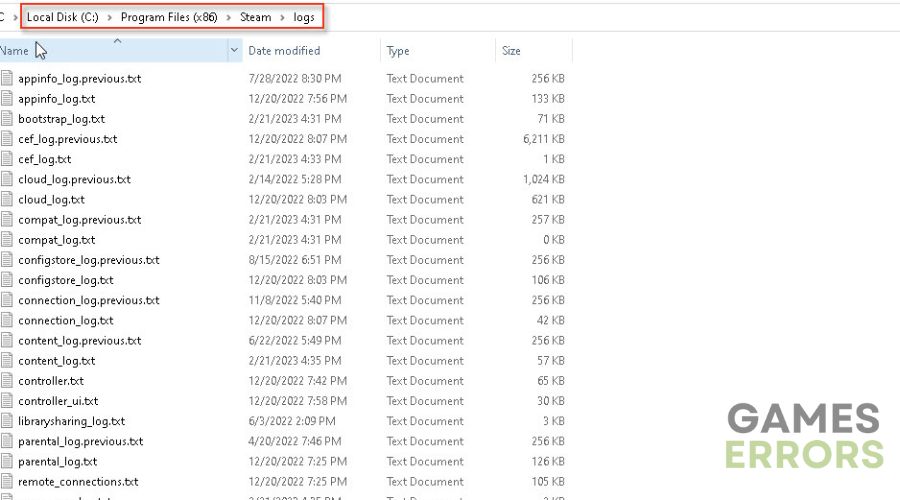Click the parental_log.previous.txt file icon
The image size is (900, 500).
click(x=6, y=441)
